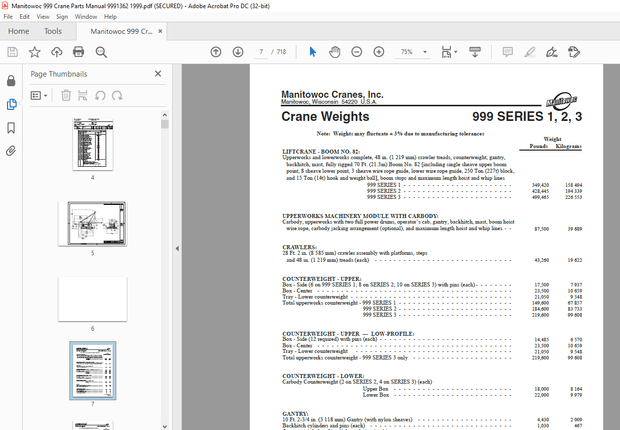The width and height of the screenshot is (620, 430).
Task: Click 'COUNTERWEIGHT - LOWER:' heading
Action: pyautogui.click(x=323, y=376)
